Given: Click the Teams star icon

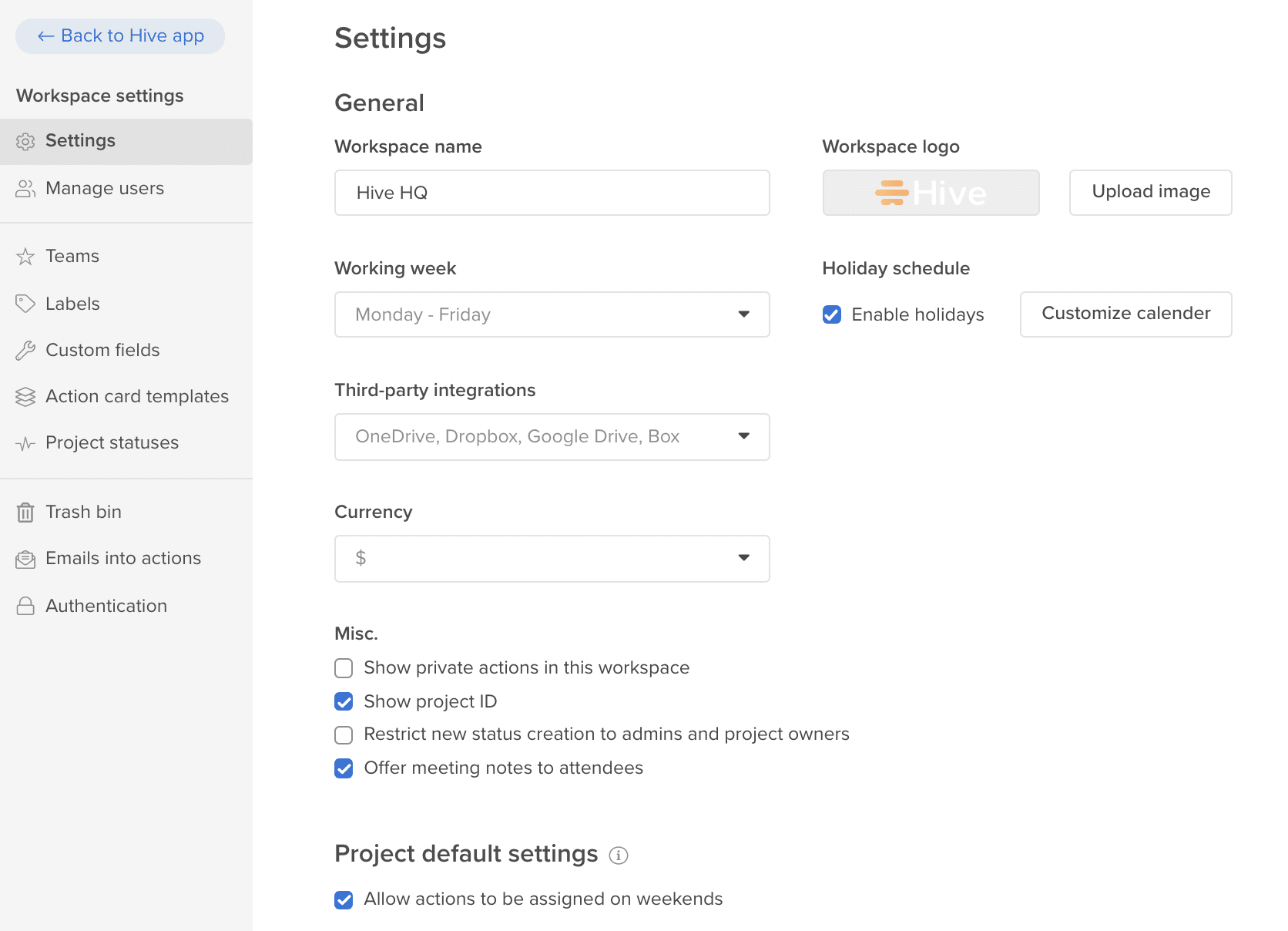Looking at the screenshot, I should pos(25,256).
